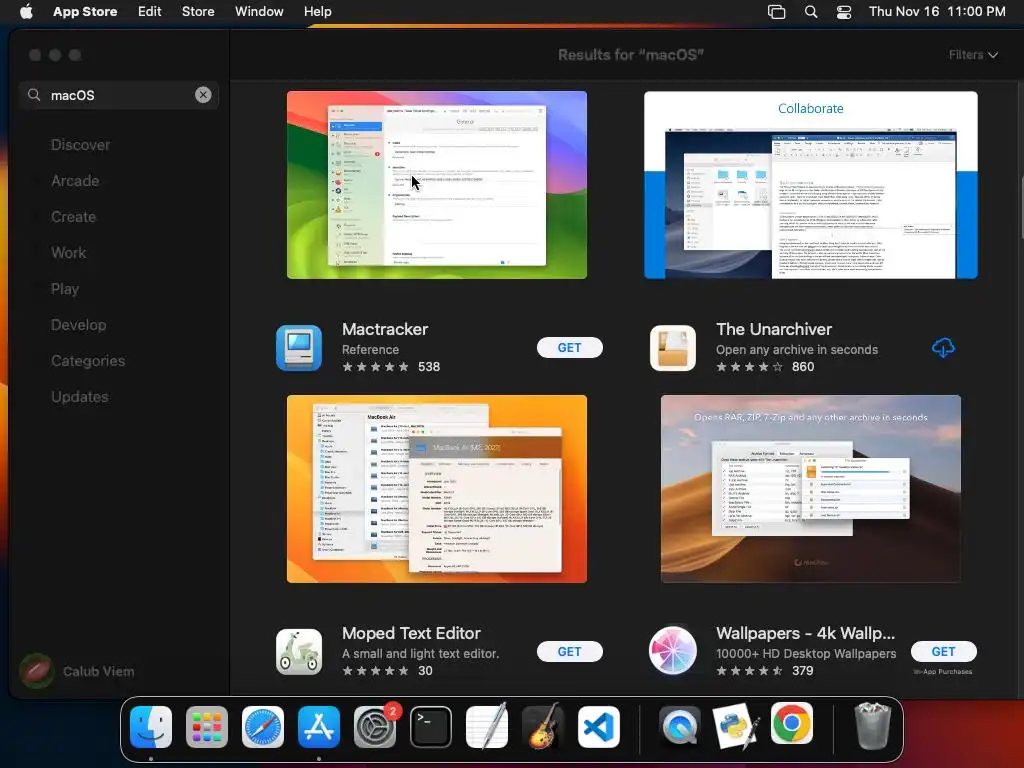Open The Unarchiver app icon
The image size is (1024, 768).
pyautogui.click(x=673, y=348)
